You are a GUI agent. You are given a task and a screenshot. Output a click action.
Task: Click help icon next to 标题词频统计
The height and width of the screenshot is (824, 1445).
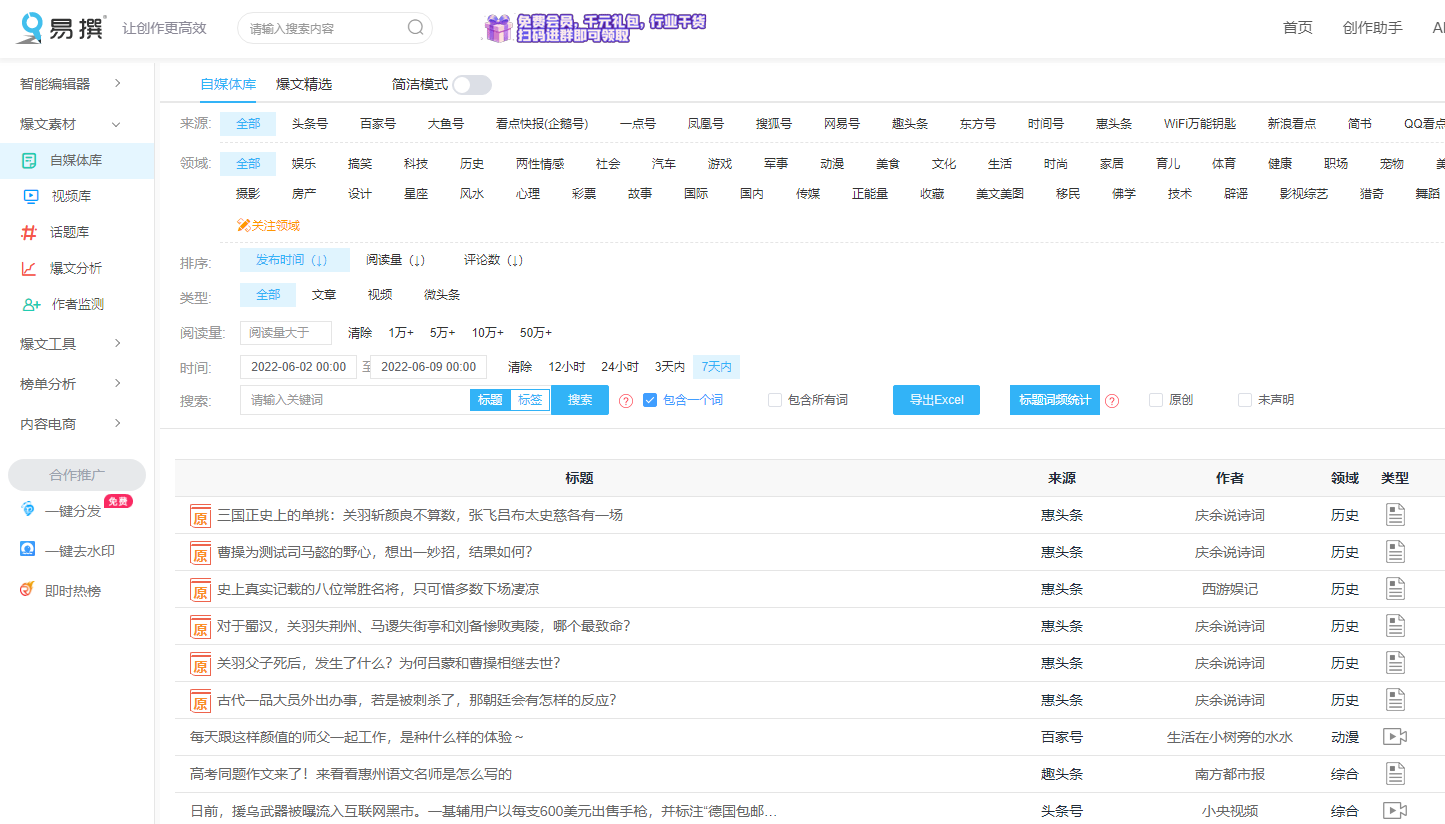click(x=1112, y=400)
